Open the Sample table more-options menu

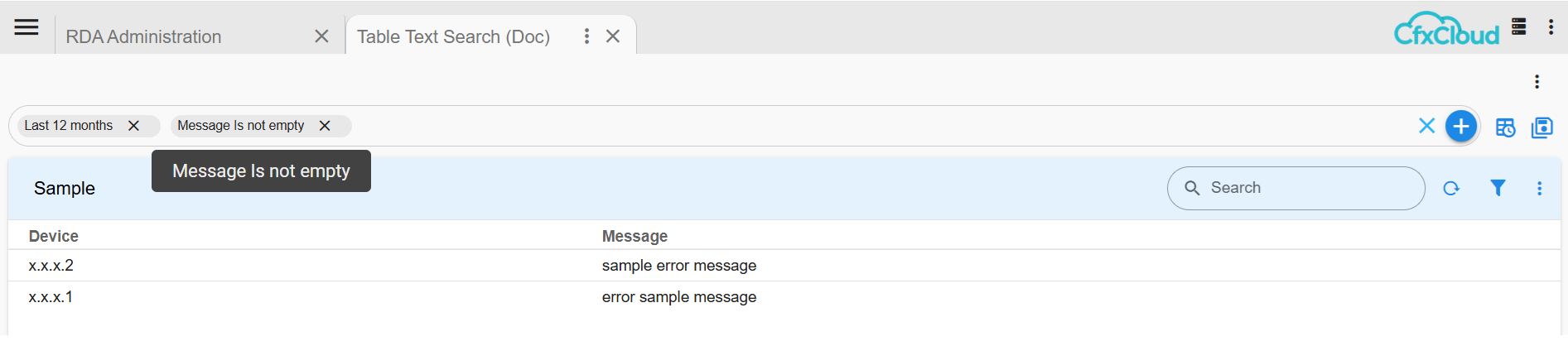(1539, 189)
